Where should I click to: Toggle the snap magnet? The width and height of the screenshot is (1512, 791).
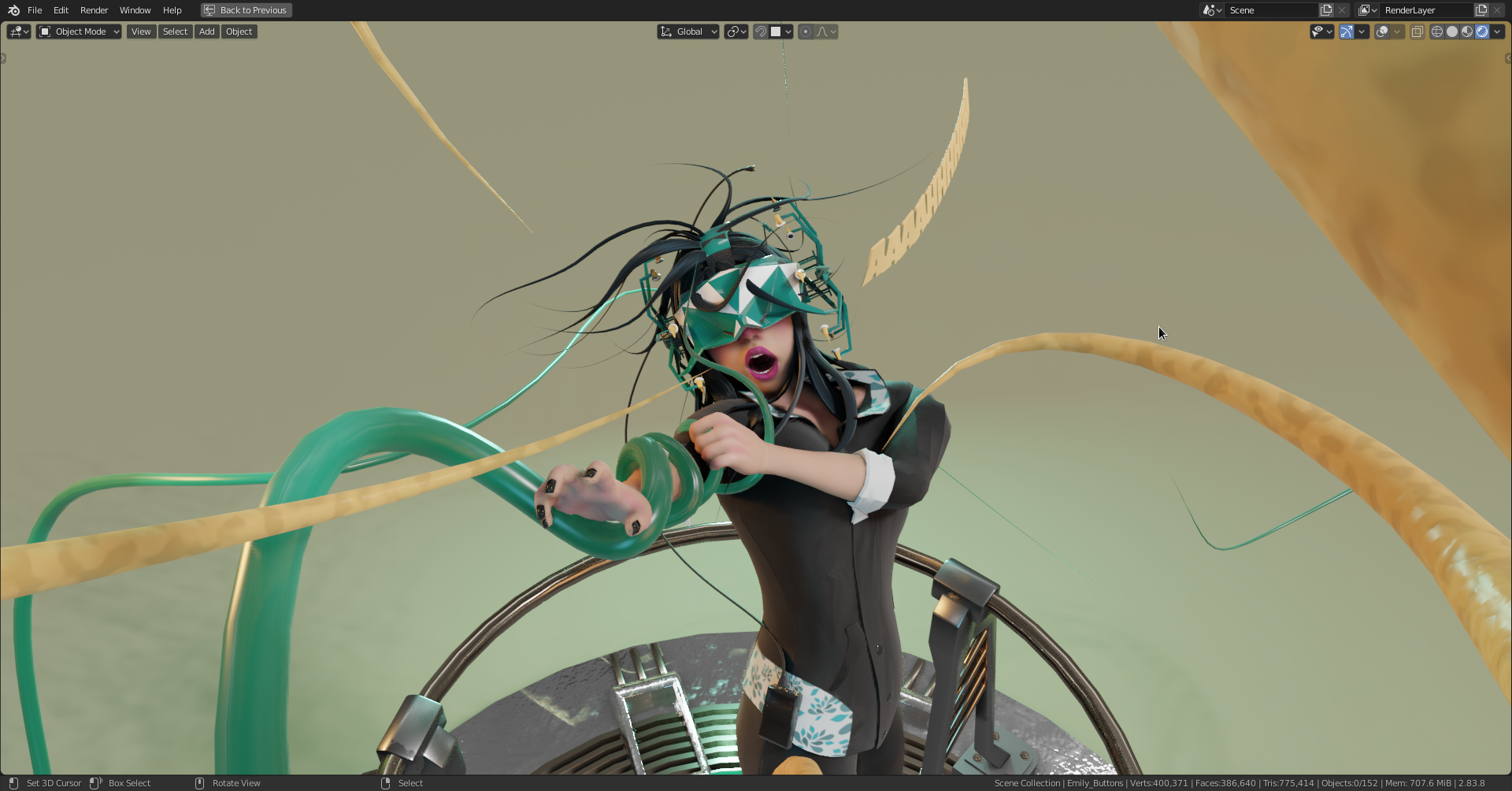tap(760, 32)
